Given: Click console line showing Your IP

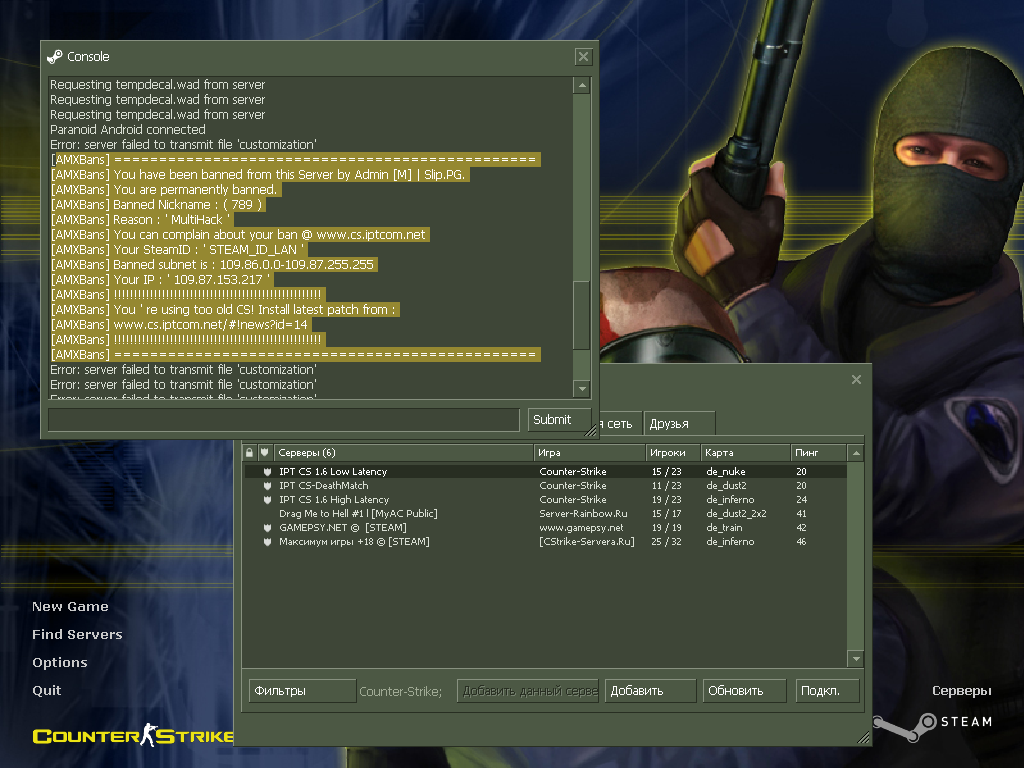Looking at the screenshot, I should [161, 280].
